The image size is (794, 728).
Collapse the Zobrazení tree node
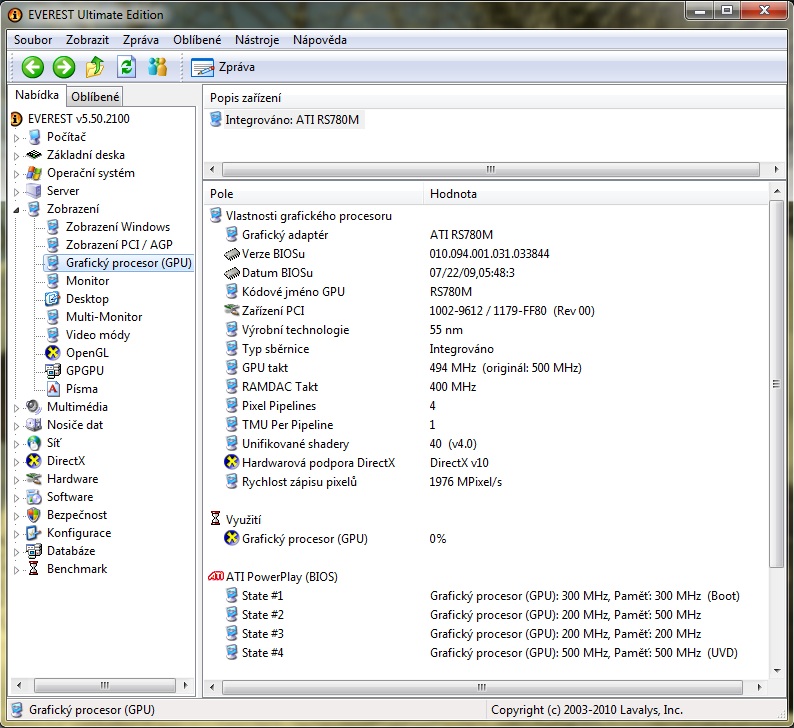(16, 210)
